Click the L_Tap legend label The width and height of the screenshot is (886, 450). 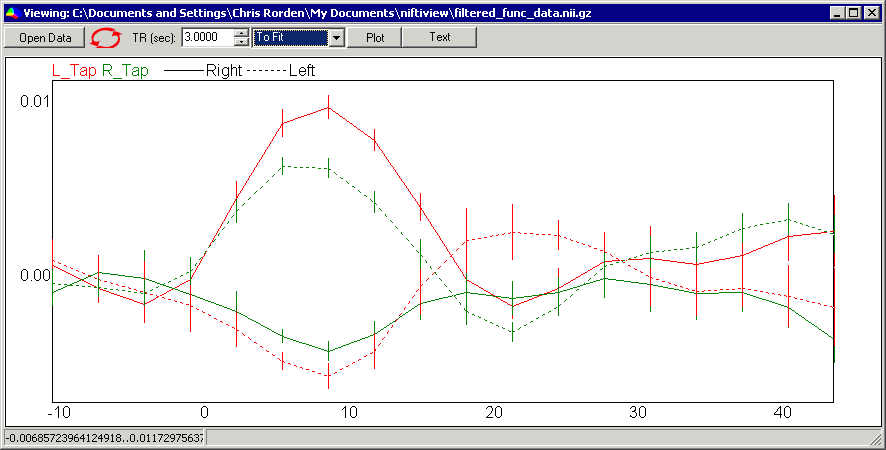point(74,71)
